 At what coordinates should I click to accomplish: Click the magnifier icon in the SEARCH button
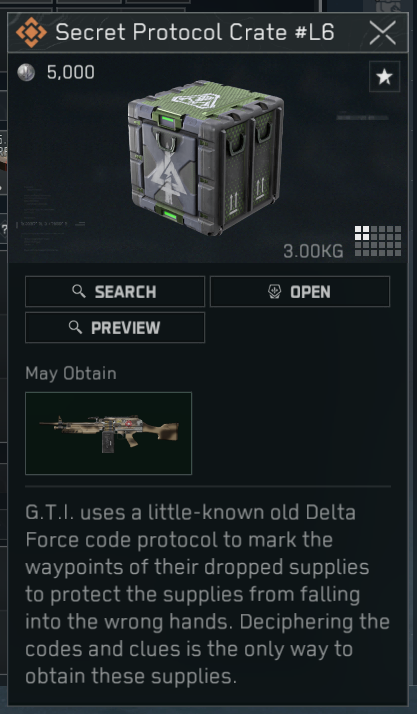79,291
